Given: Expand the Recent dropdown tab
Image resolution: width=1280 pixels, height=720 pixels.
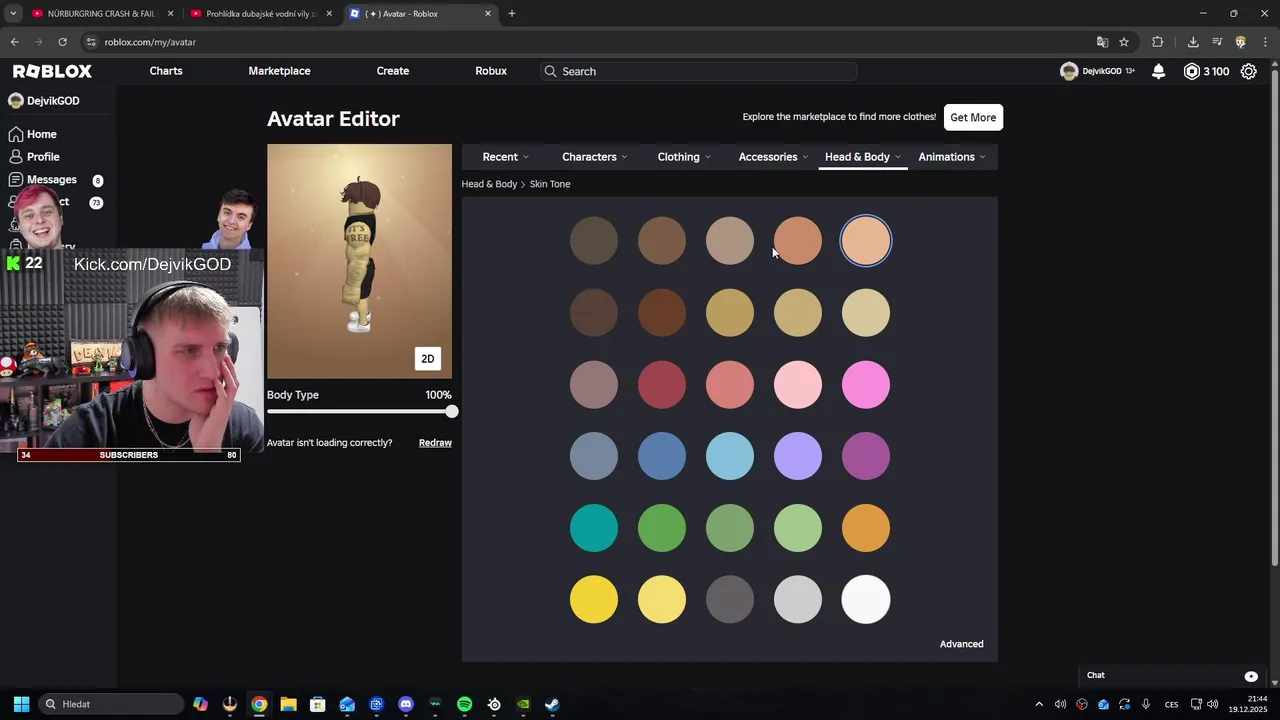Looking at the screenshot, I should (505, 157).
